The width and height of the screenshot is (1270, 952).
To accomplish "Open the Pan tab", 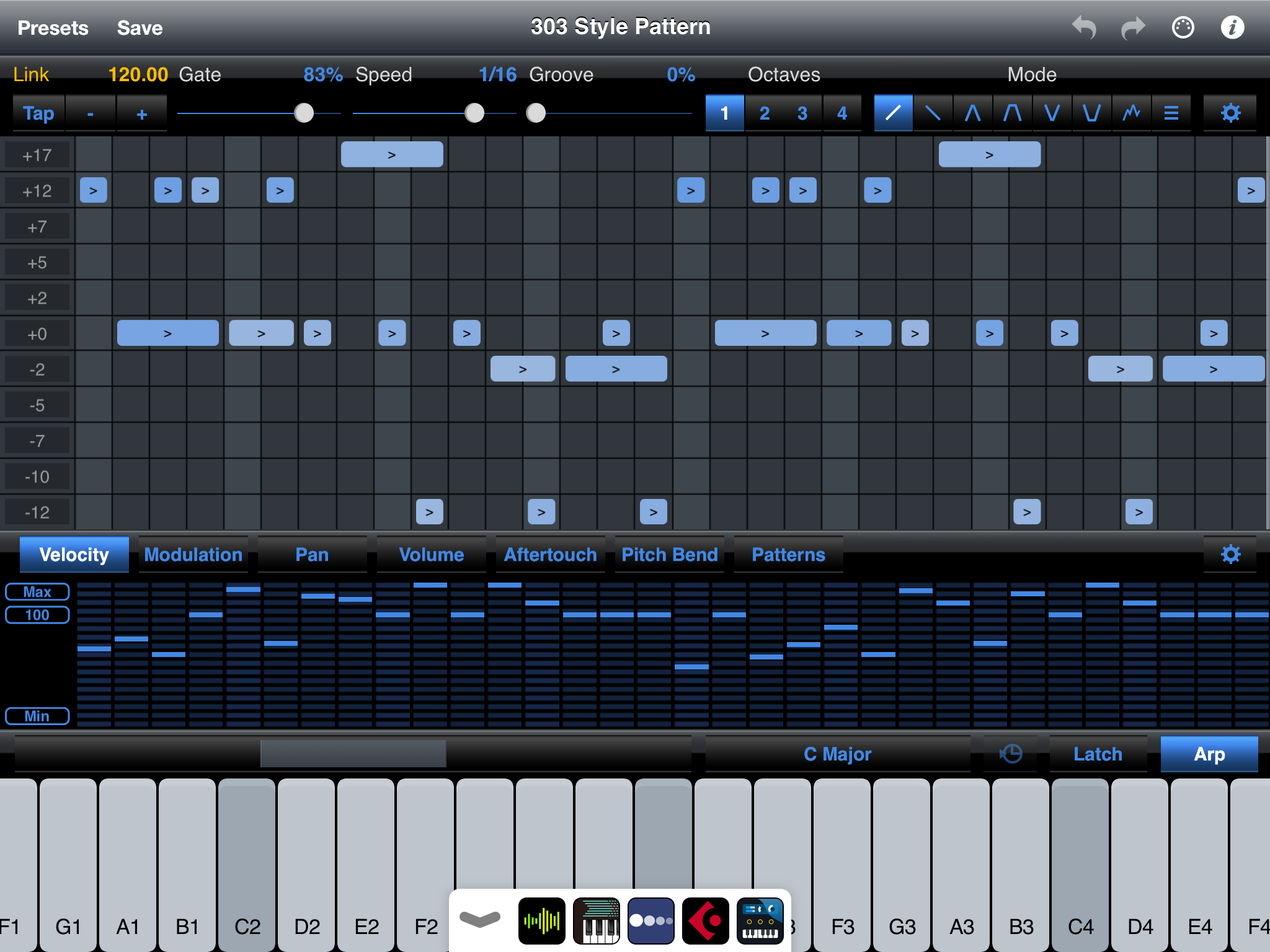I will tap(312, 554).
